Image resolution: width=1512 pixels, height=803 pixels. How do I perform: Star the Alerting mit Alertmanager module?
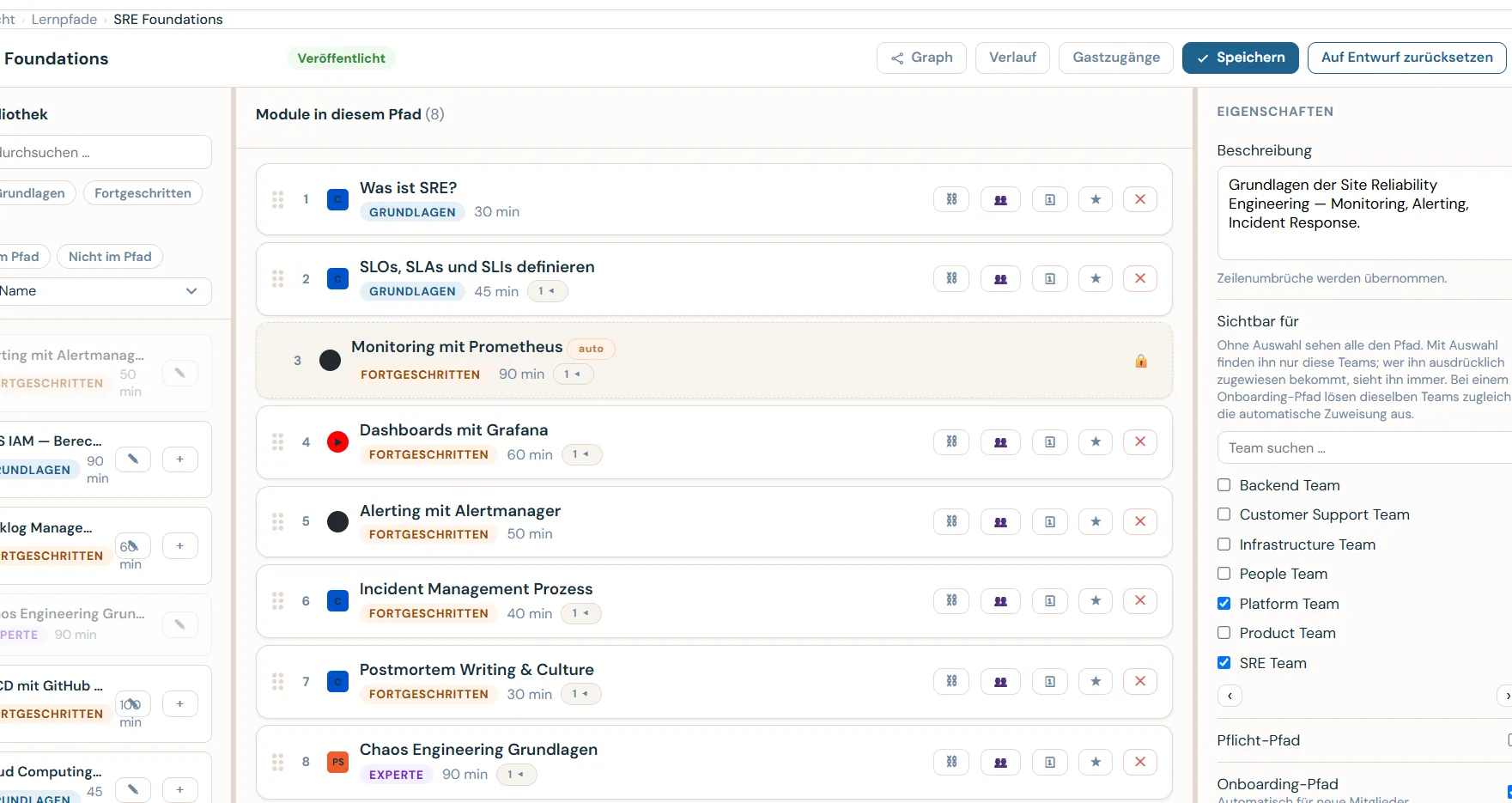1096,521
